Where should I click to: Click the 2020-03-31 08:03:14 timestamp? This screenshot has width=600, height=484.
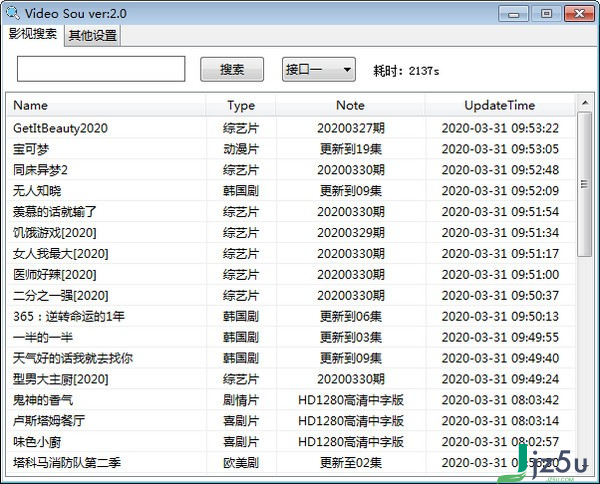(x=500, y=421)
